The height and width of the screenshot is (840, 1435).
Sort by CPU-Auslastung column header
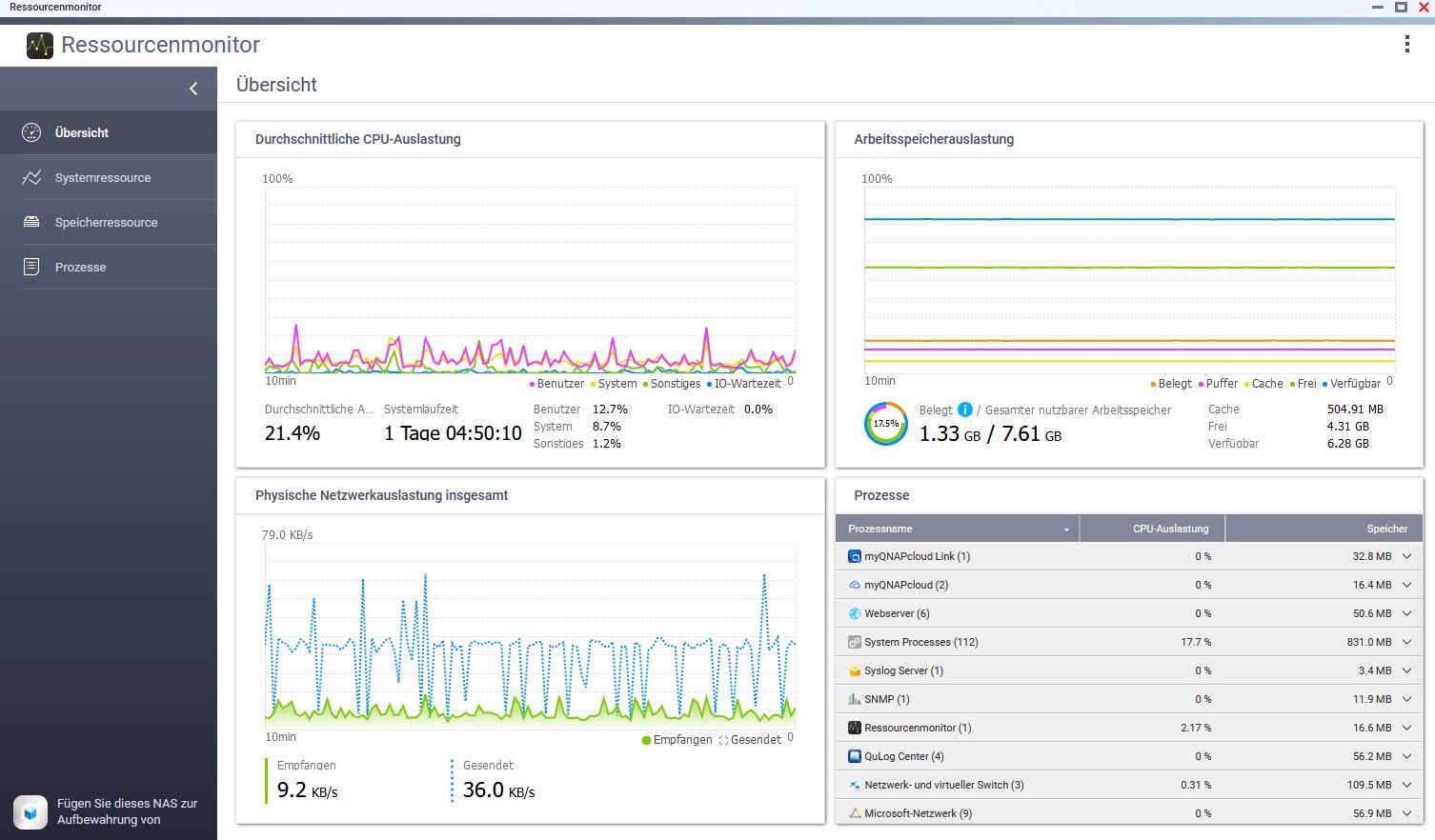pos(1152,529)
